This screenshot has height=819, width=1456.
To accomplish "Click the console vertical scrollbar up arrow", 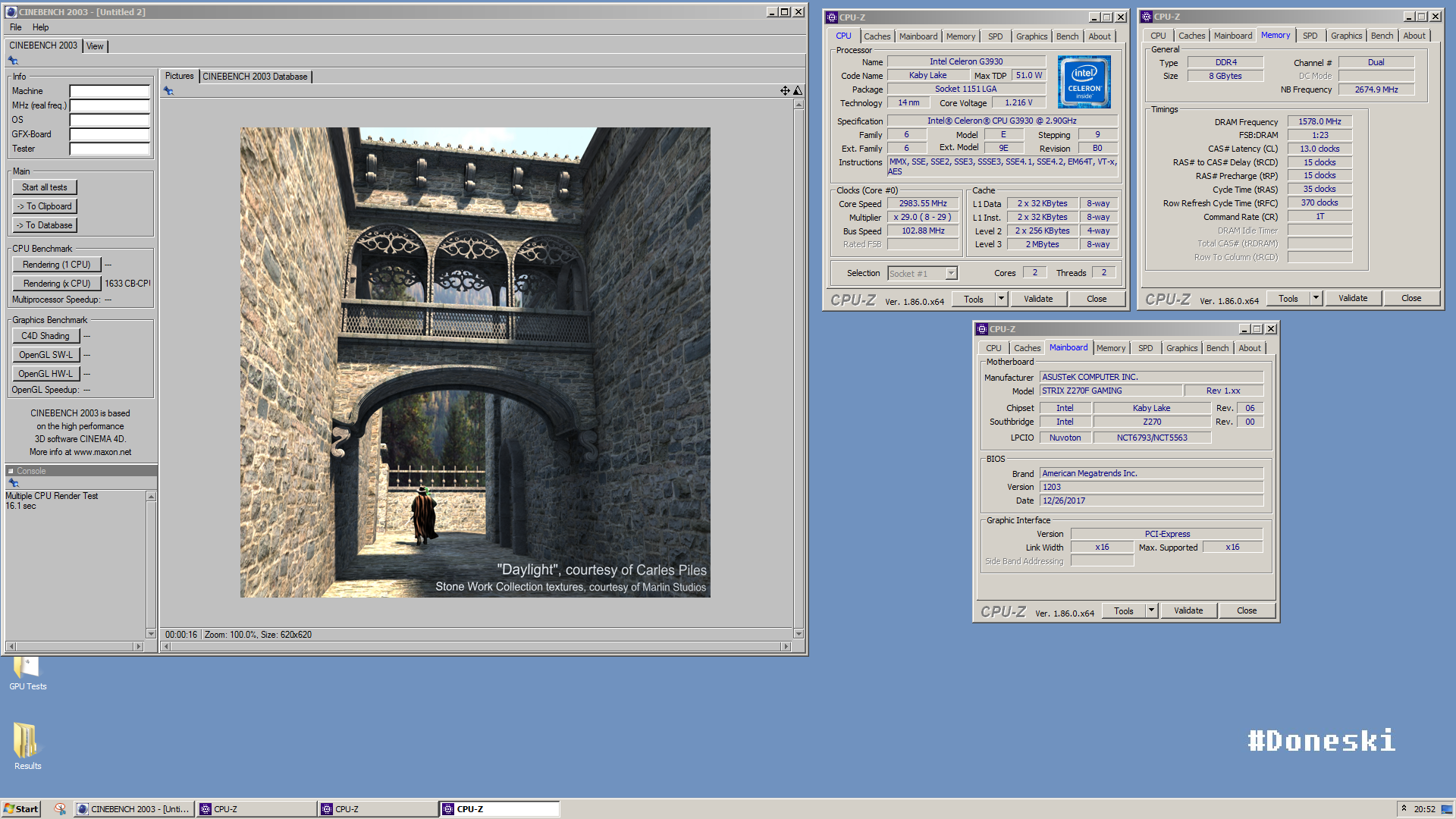I will coord(151,497).
